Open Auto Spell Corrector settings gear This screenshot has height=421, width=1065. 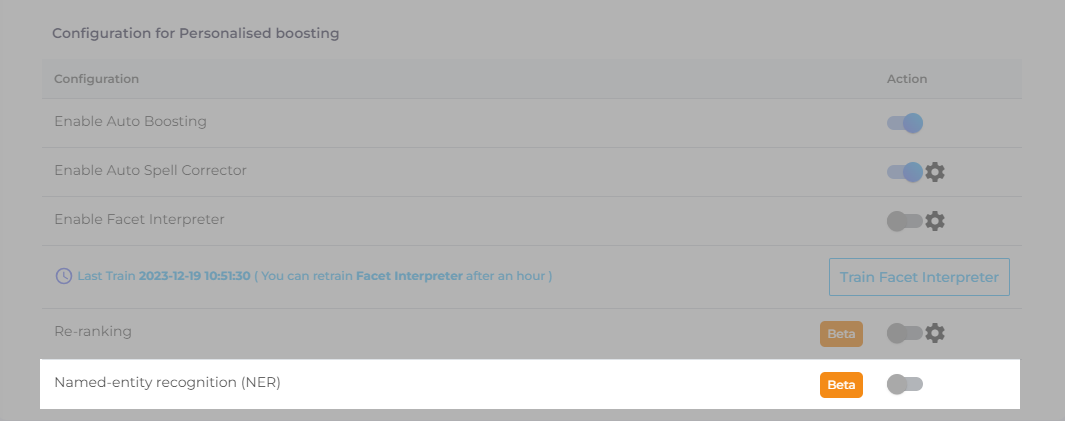[x=935, y=172]
